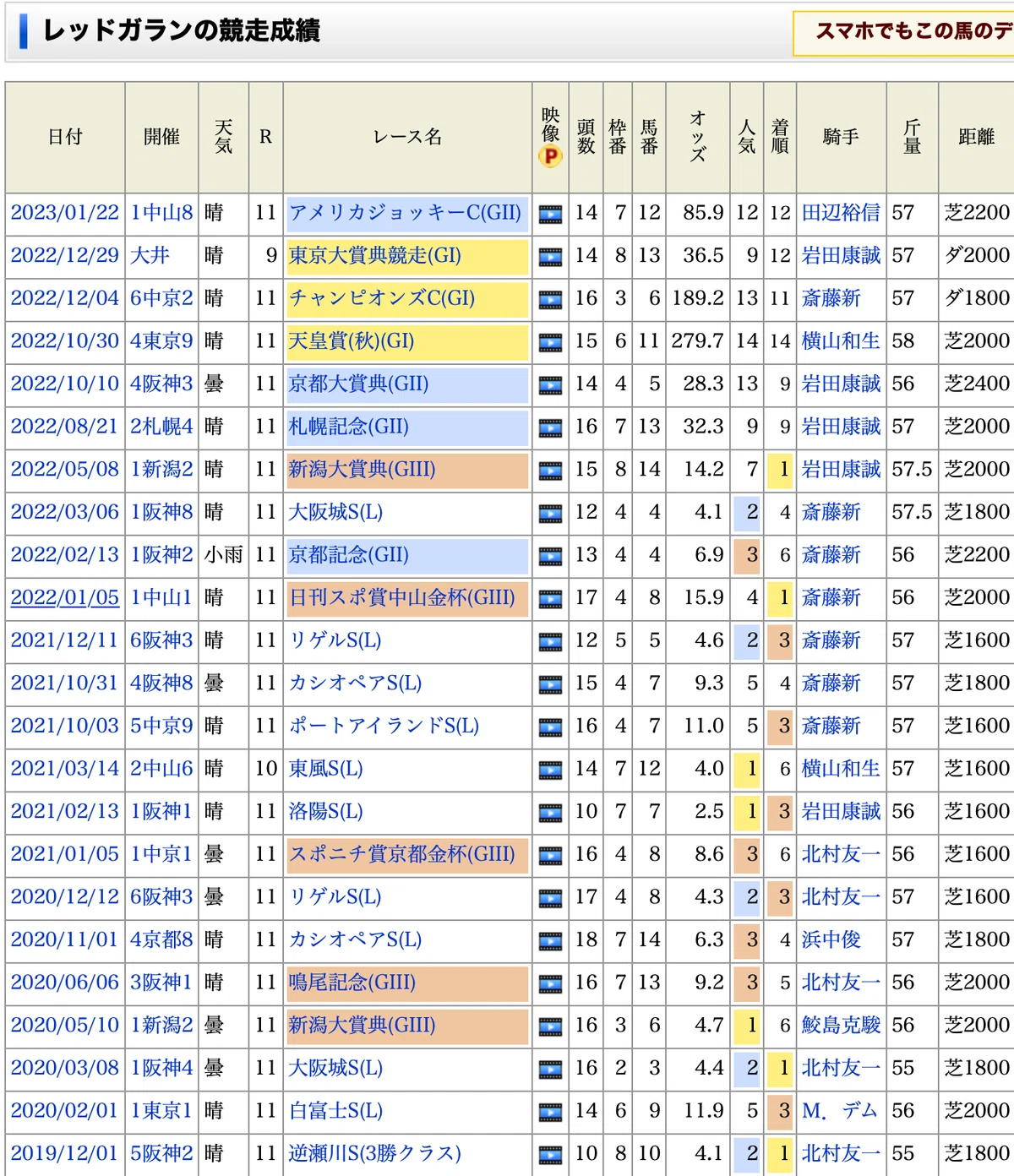Play video for 2020/11/01 カシオペアS(L)
The image size is (1014, 1176).
point(550,942)
